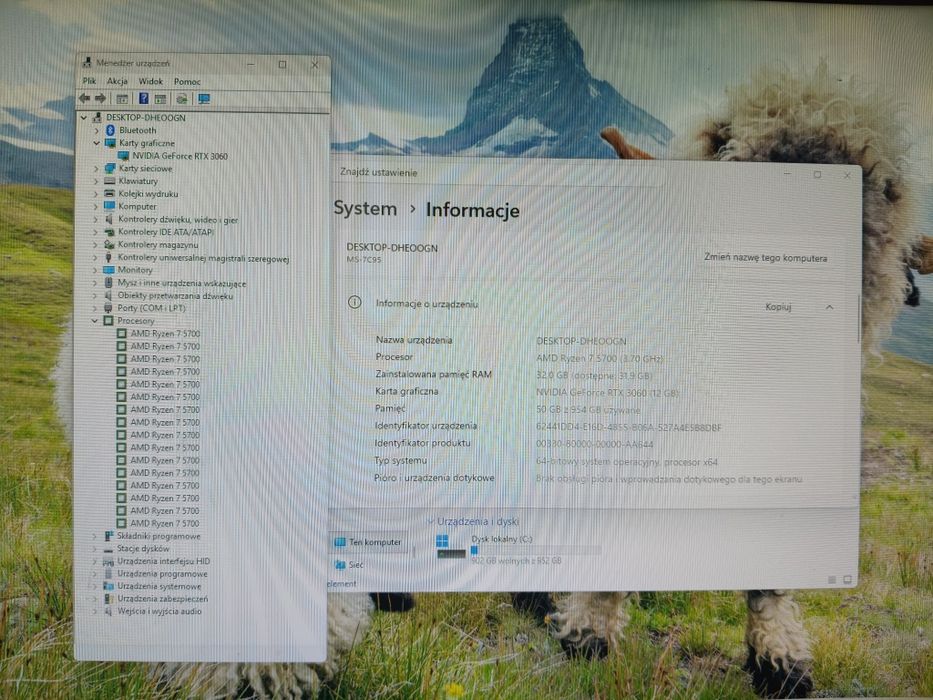Select Stacje dysków in the tree
Viewport: 933px width, 700px height.
tap(143, 549)
